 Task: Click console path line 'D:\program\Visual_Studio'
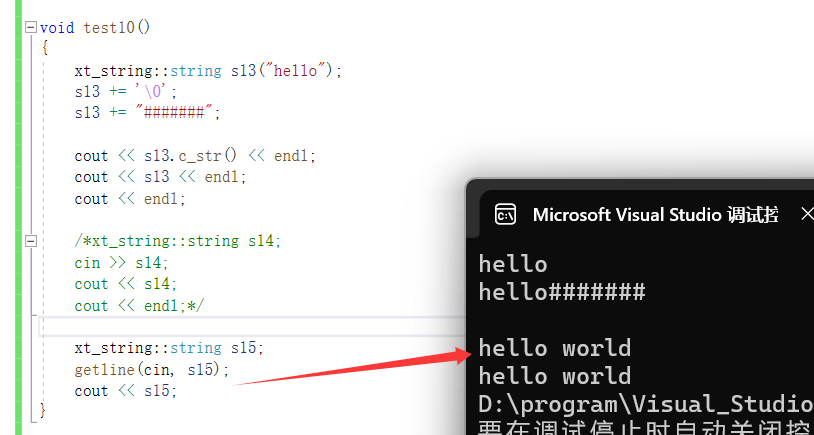[x=646, y=404]
